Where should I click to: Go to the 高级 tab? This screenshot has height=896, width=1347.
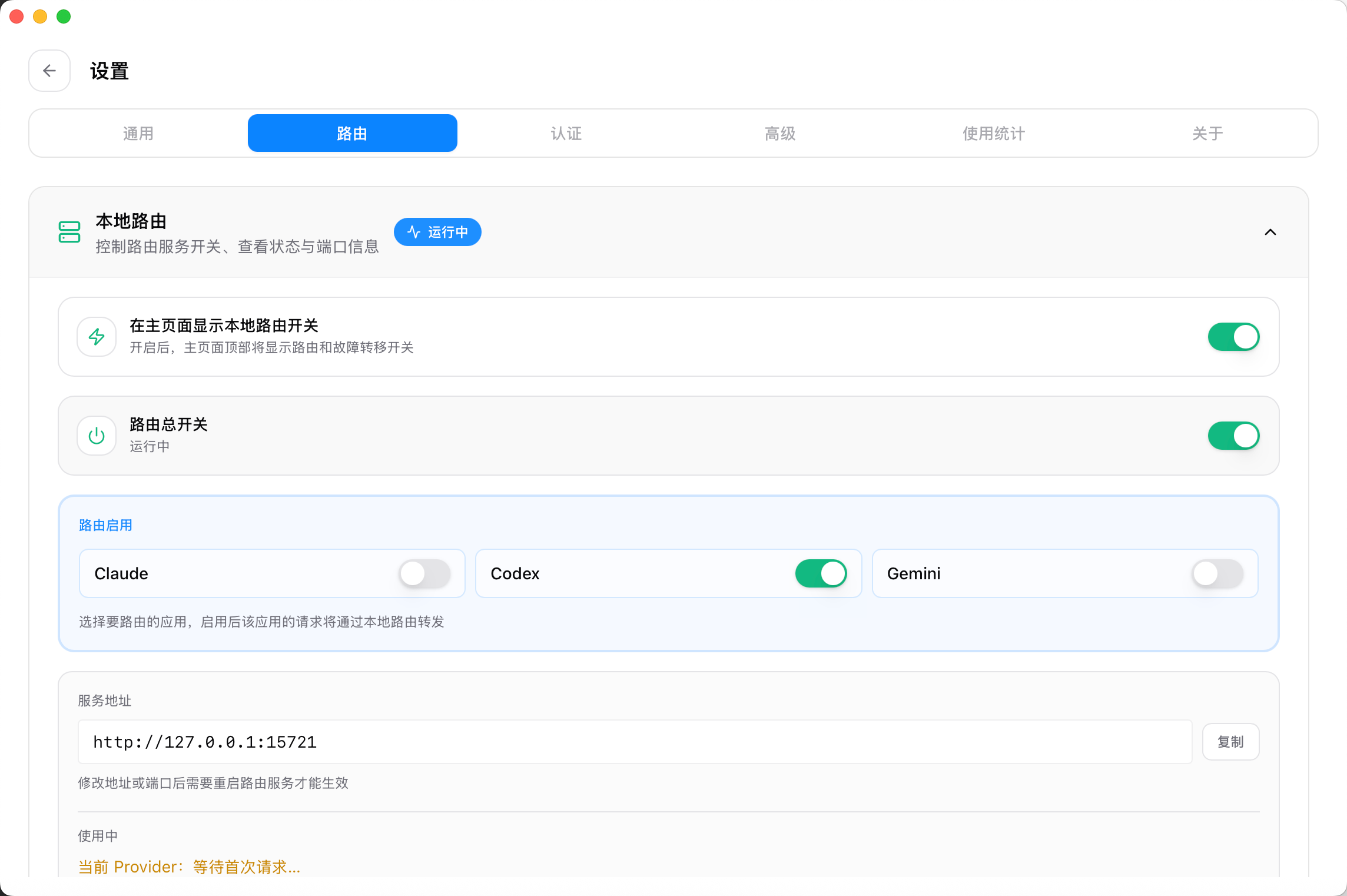coord(780,134)
